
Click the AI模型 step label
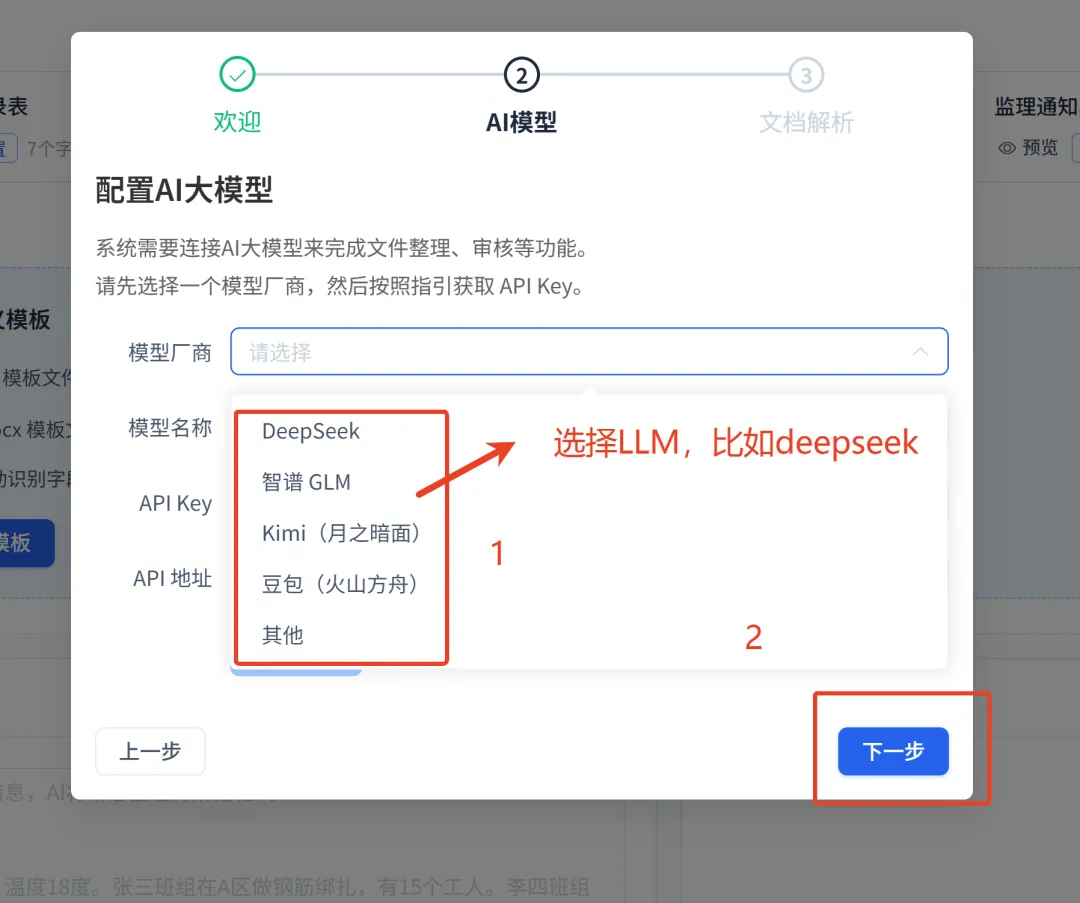click(x=521, y=123)
